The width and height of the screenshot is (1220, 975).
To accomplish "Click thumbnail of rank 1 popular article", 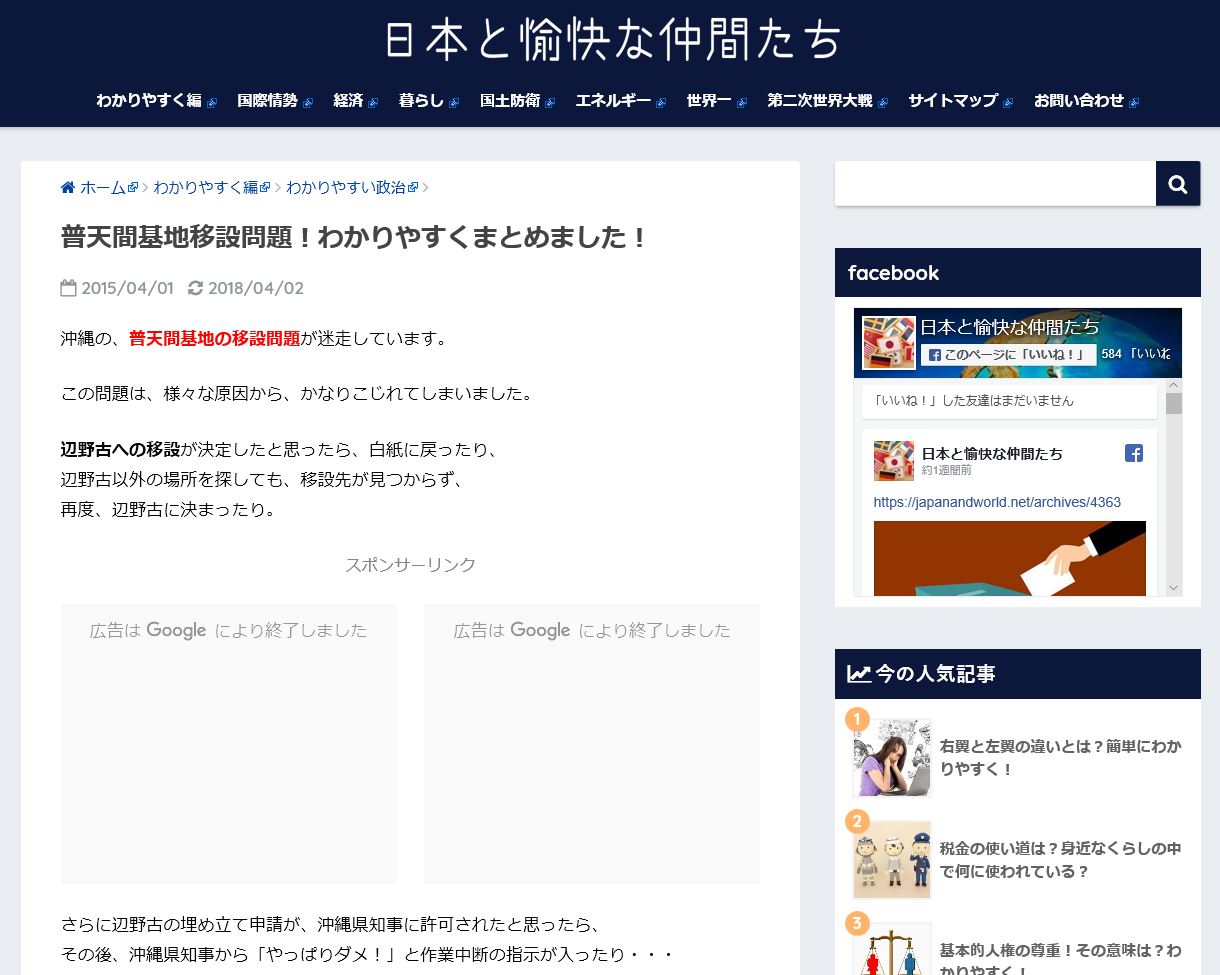I will [892, 757].
